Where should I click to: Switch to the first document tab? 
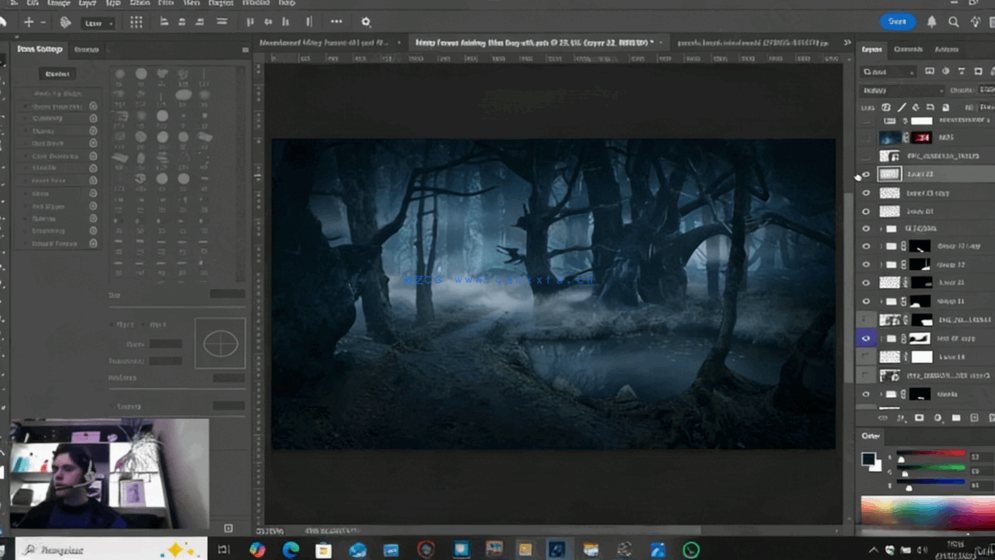[324, 43]
